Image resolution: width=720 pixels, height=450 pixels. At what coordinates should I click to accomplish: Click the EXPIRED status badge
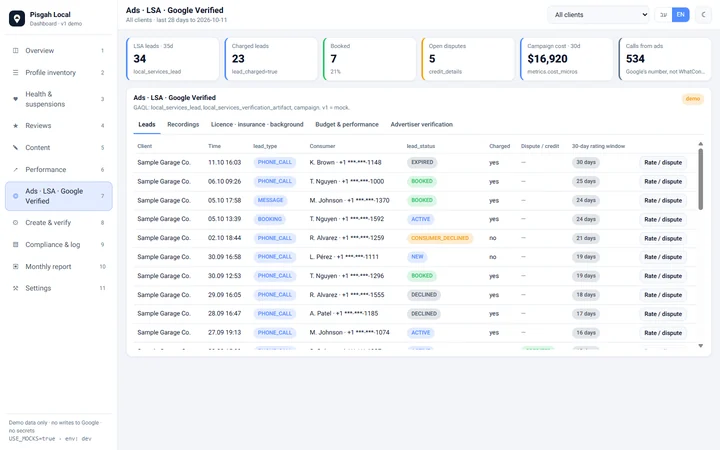[x=422, y=163]
